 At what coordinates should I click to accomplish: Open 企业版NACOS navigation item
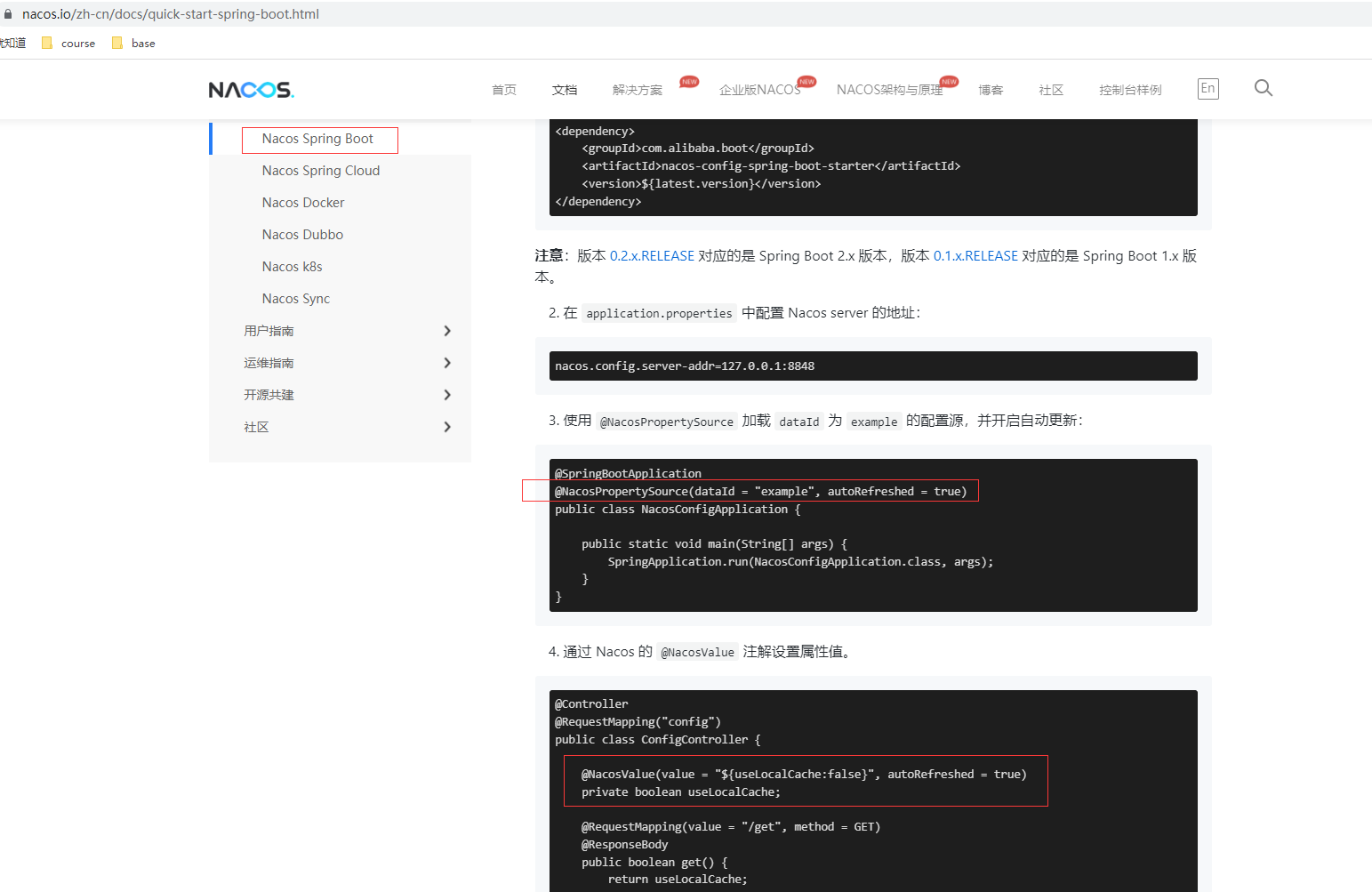click(x=759, y=90)
